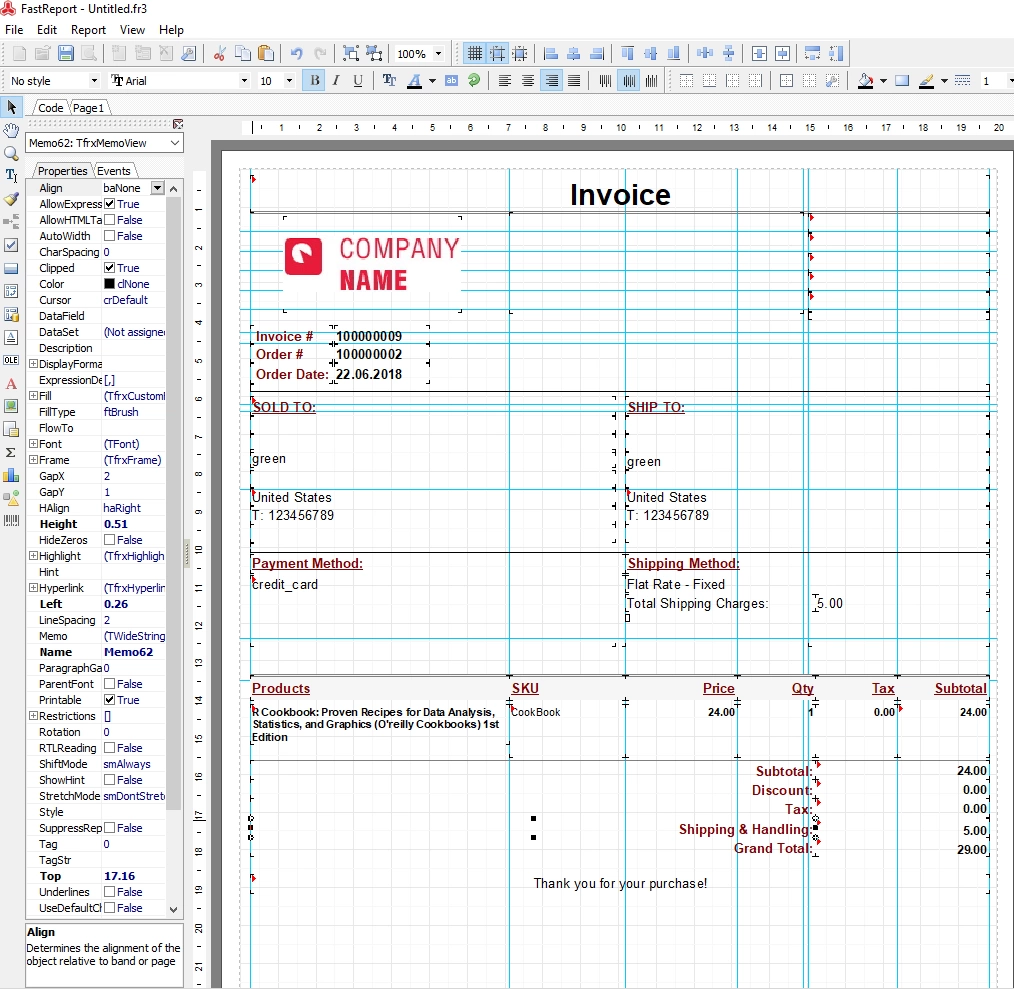Toggle Italic formatting button
Screen dimensions: 1014x989
click(x=336, y=81)
